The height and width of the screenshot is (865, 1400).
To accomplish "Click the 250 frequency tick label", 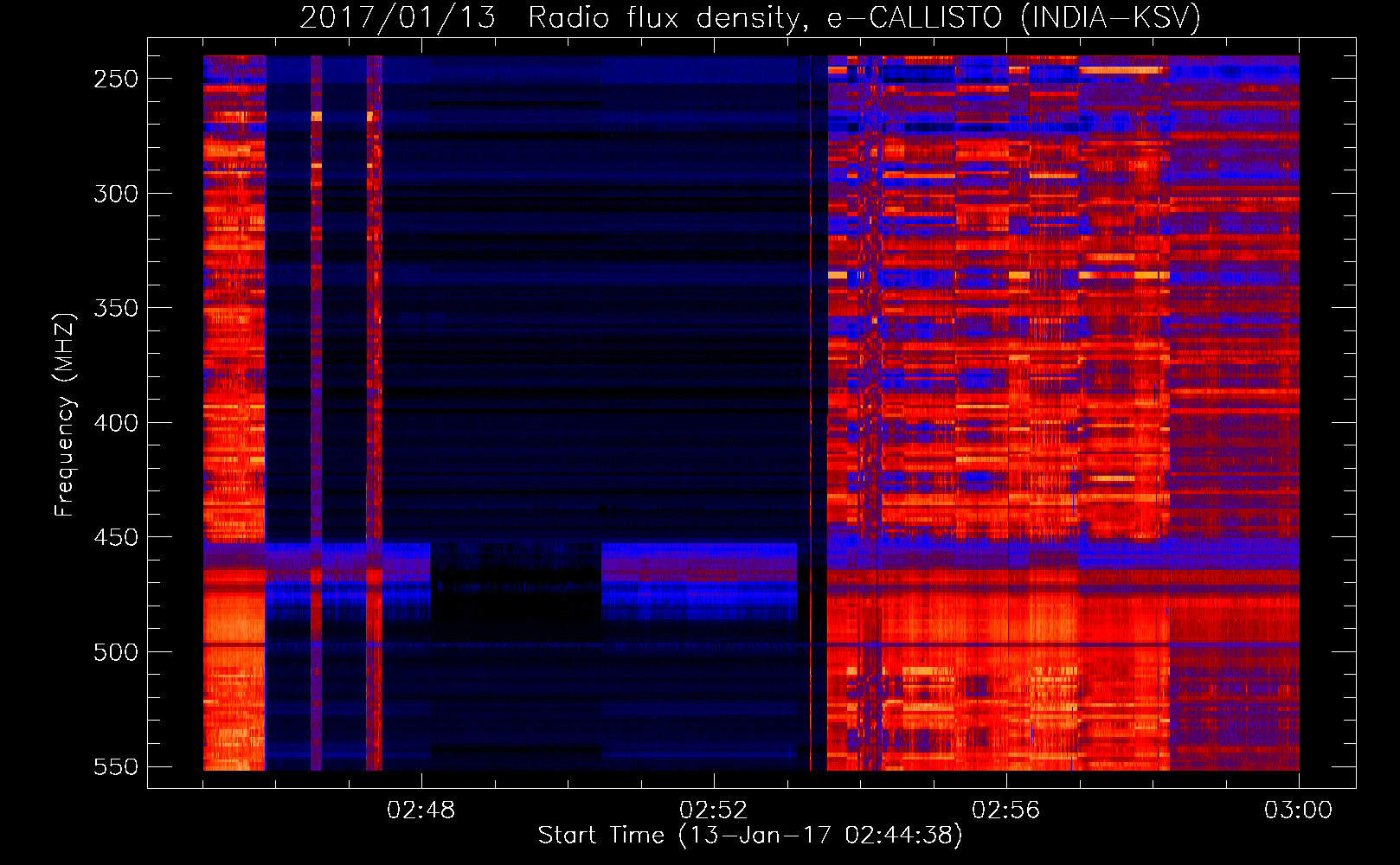I will (116, 79).
